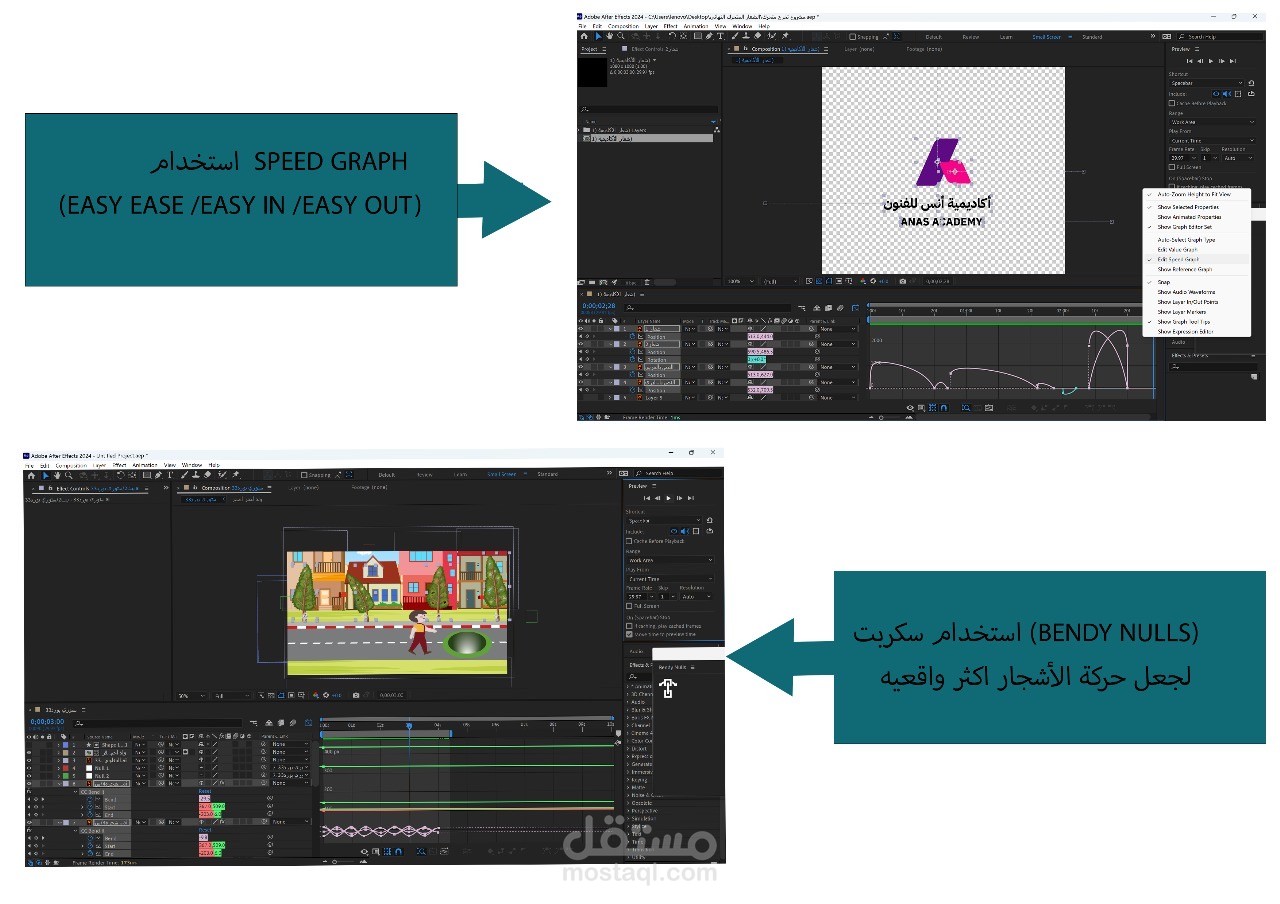Hide the Null 1 layer in street scene timeline
The height and width of the screenshot is (904, 1280).
pyautogui.click(x=29, y=768)
